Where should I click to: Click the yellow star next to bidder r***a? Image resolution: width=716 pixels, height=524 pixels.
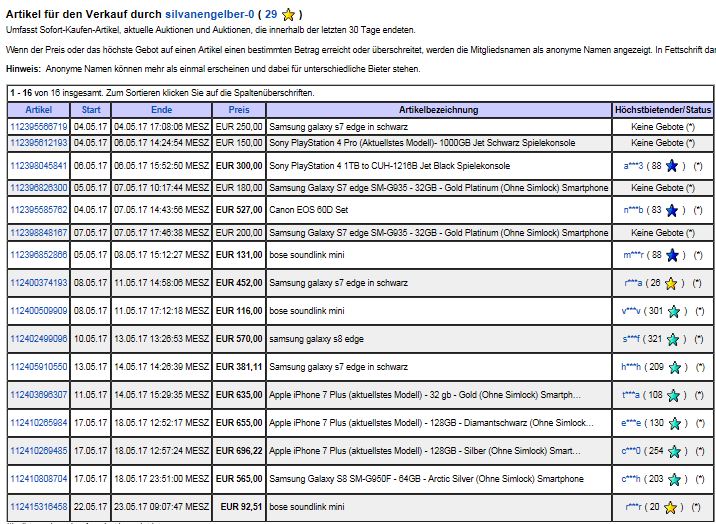pos(670,283)
